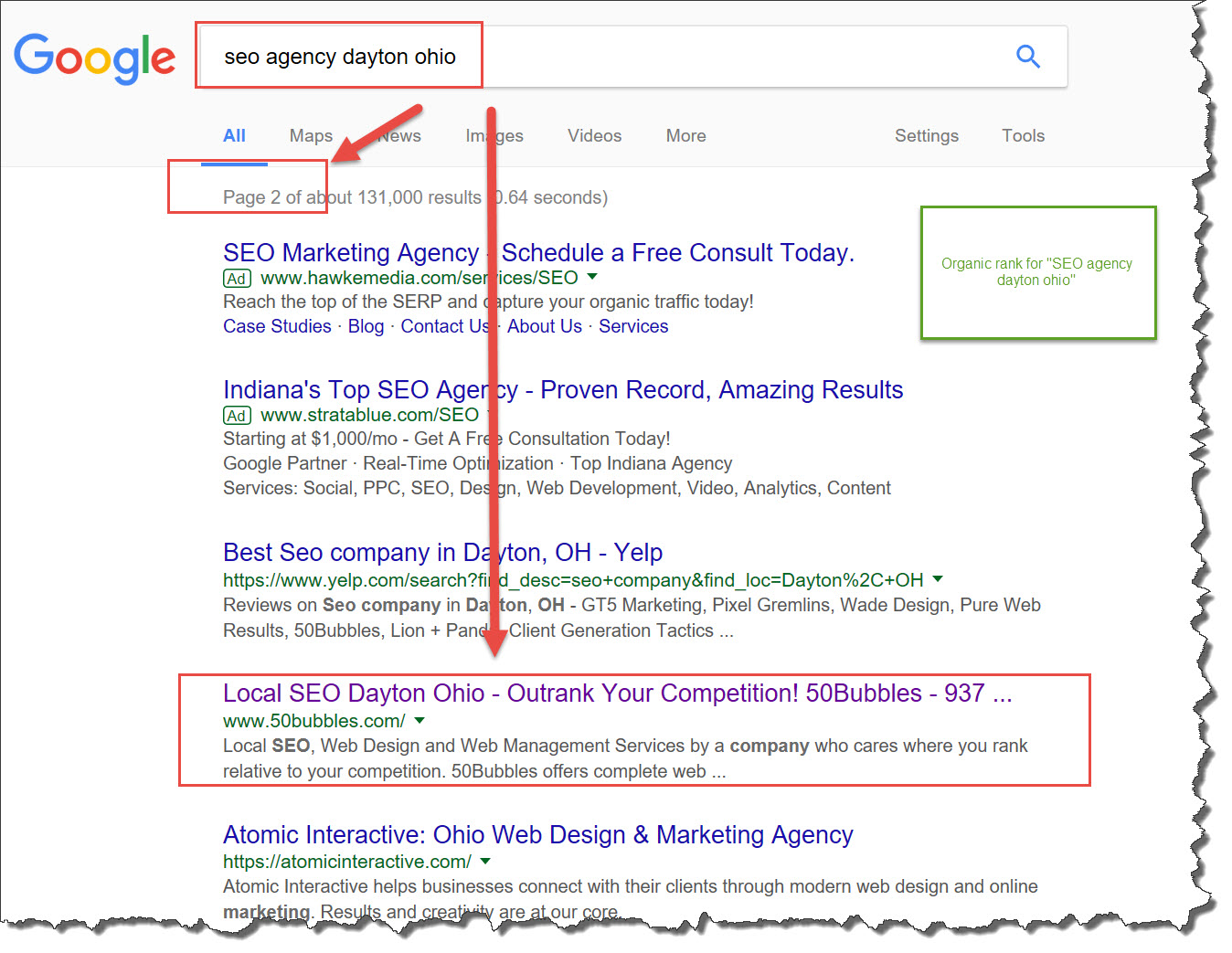Open 'Best Seo company in Dayton, OH - Yelp'
1232x953 pixels.
(443, 553)
